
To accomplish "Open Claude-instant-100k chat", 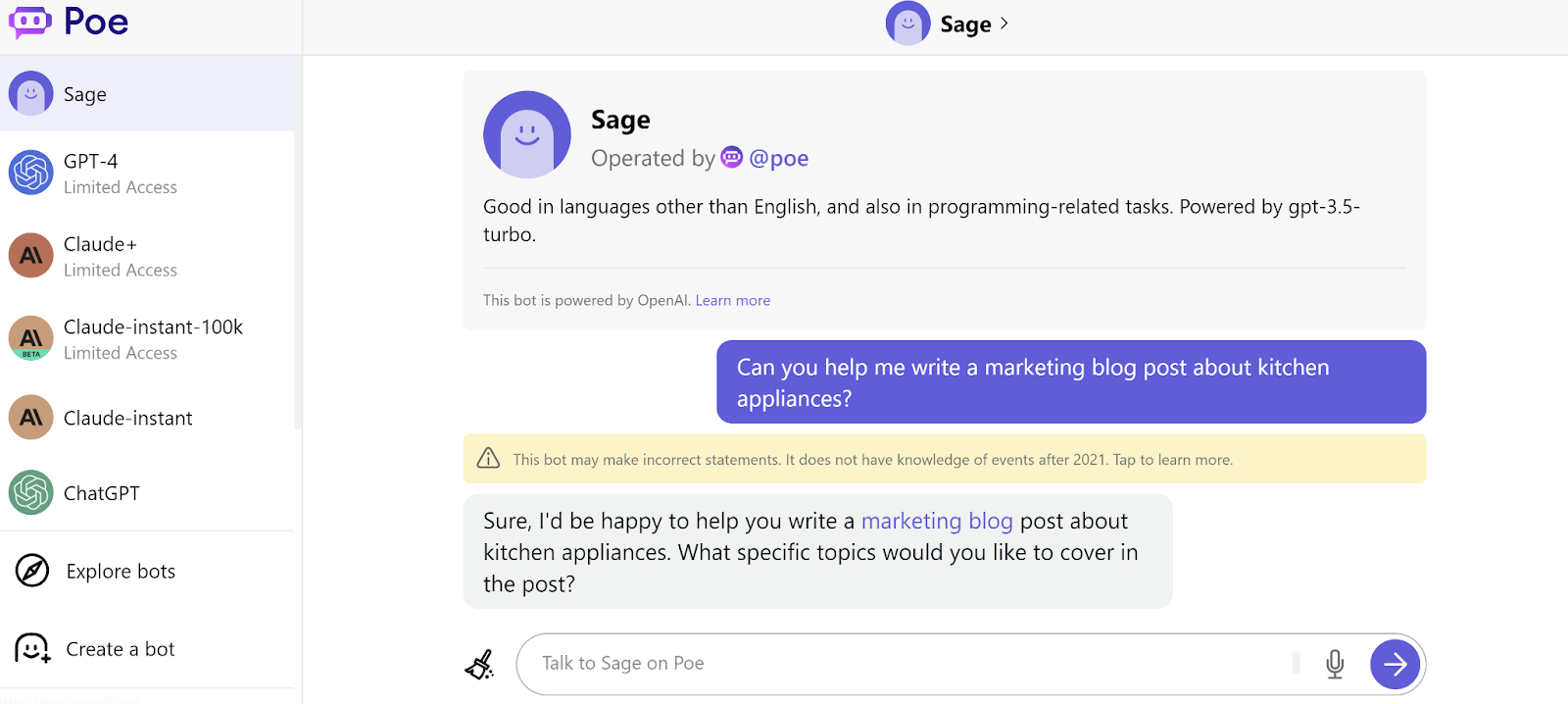I will 153,327.
